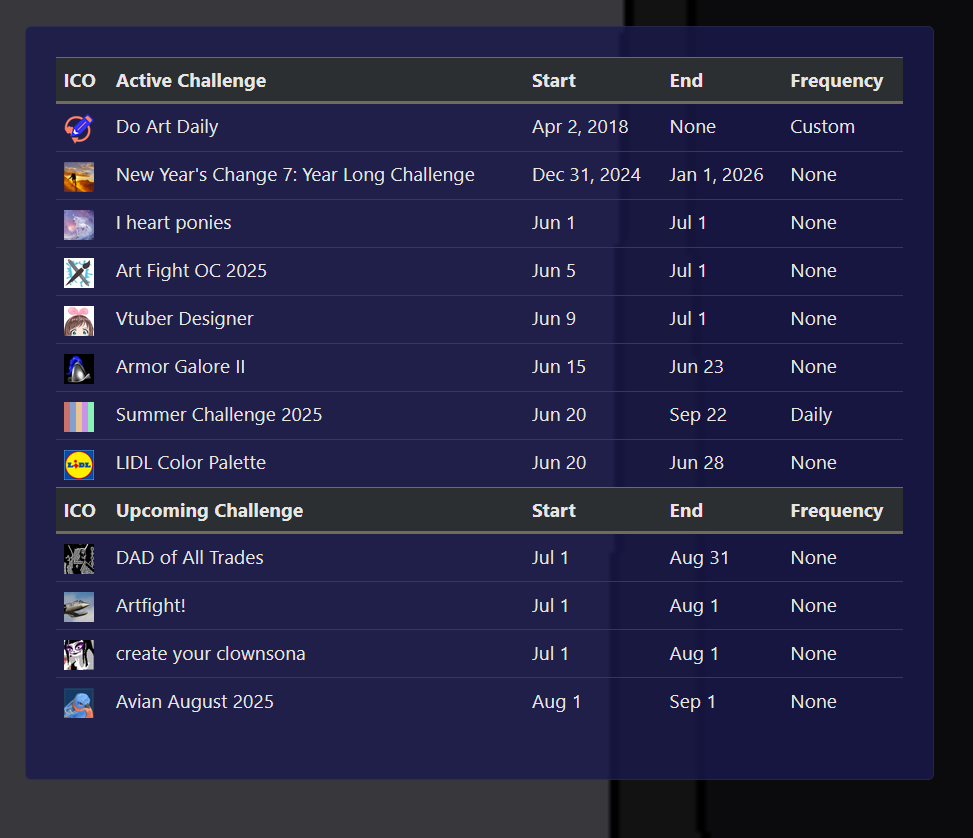Image resolution: width=973 pixels, height=838 pixels.
Task: Click the Jun 9 start date
Action: 554,318
